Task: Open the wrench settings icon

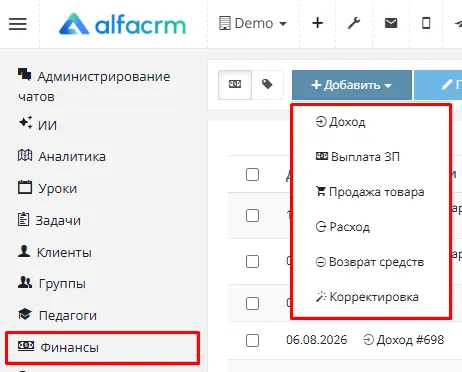Action: [x=354, y=23]
